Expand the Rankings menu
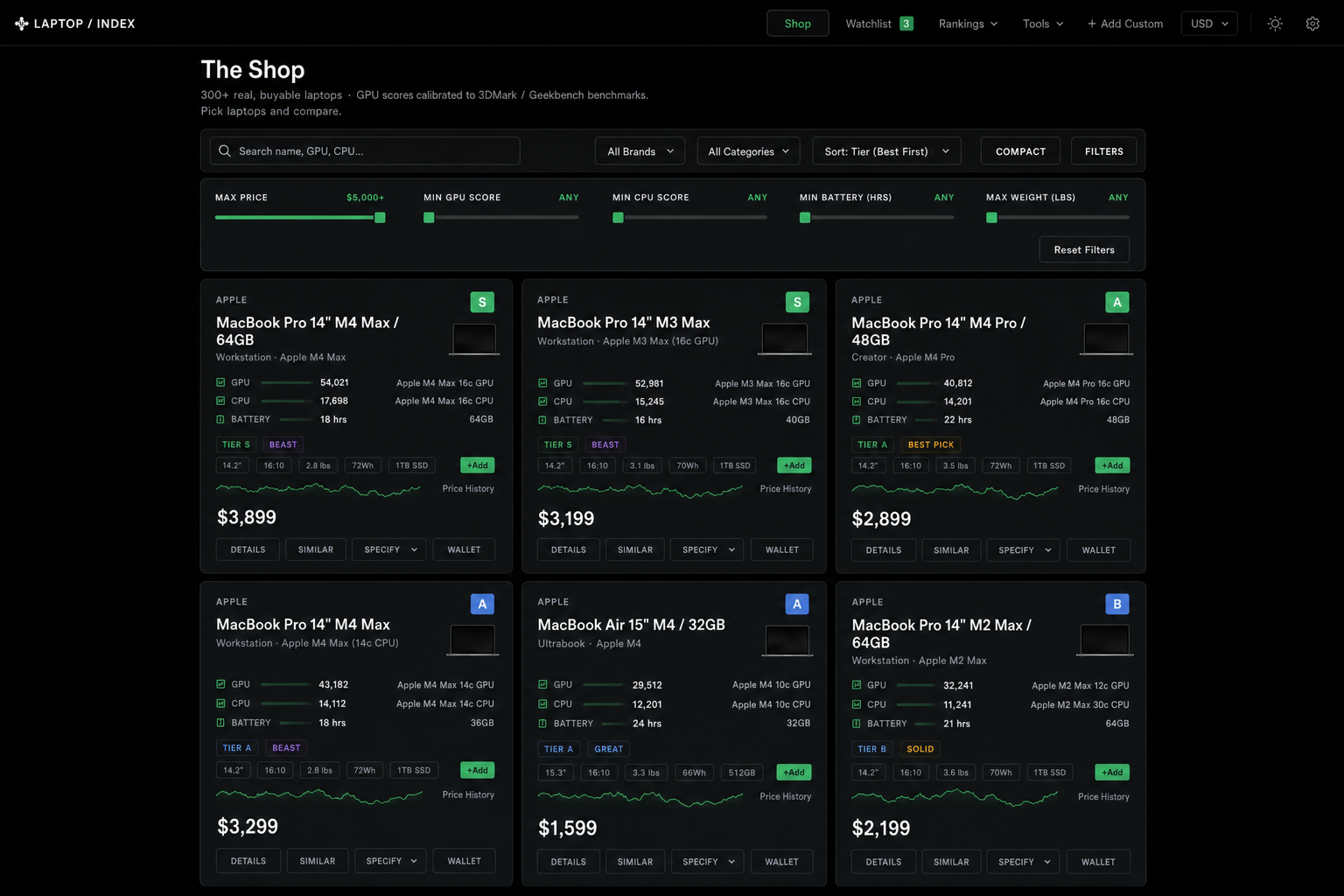 [x=968, y=24]
